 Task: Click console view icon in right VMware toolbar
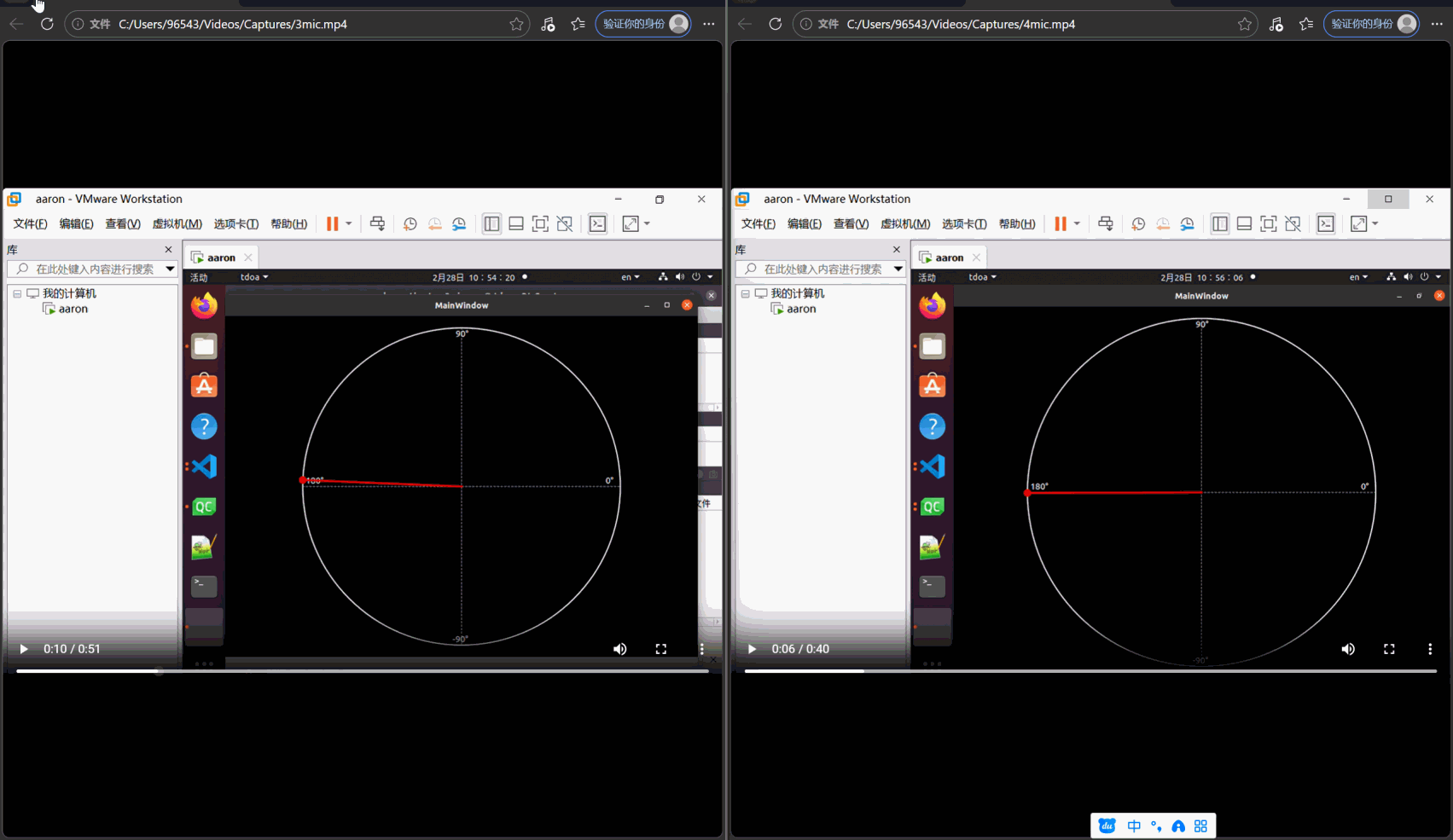coord(1326,223)
